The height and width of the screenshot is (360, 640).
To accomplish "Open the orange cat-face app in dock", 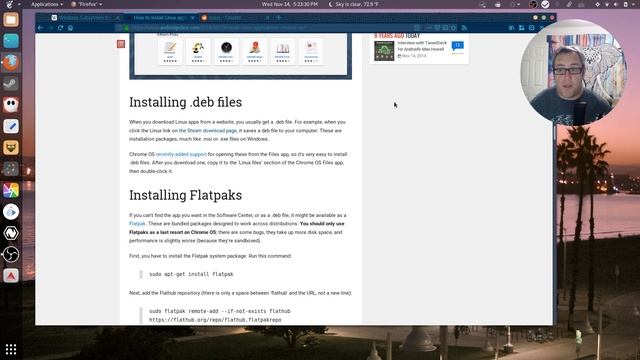I will click(11, 147).
